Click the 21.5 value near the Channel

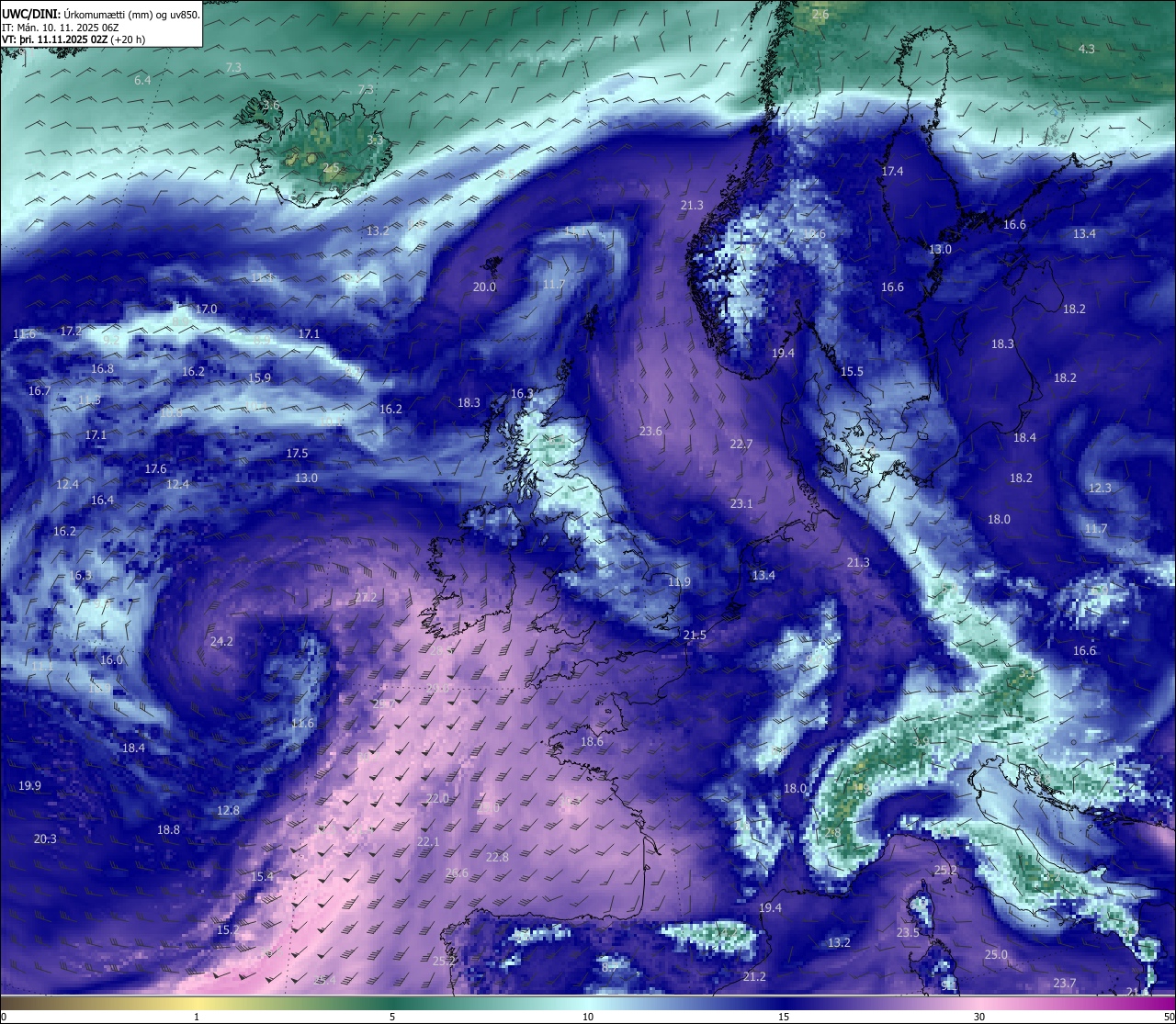click(x=695, y=636)
